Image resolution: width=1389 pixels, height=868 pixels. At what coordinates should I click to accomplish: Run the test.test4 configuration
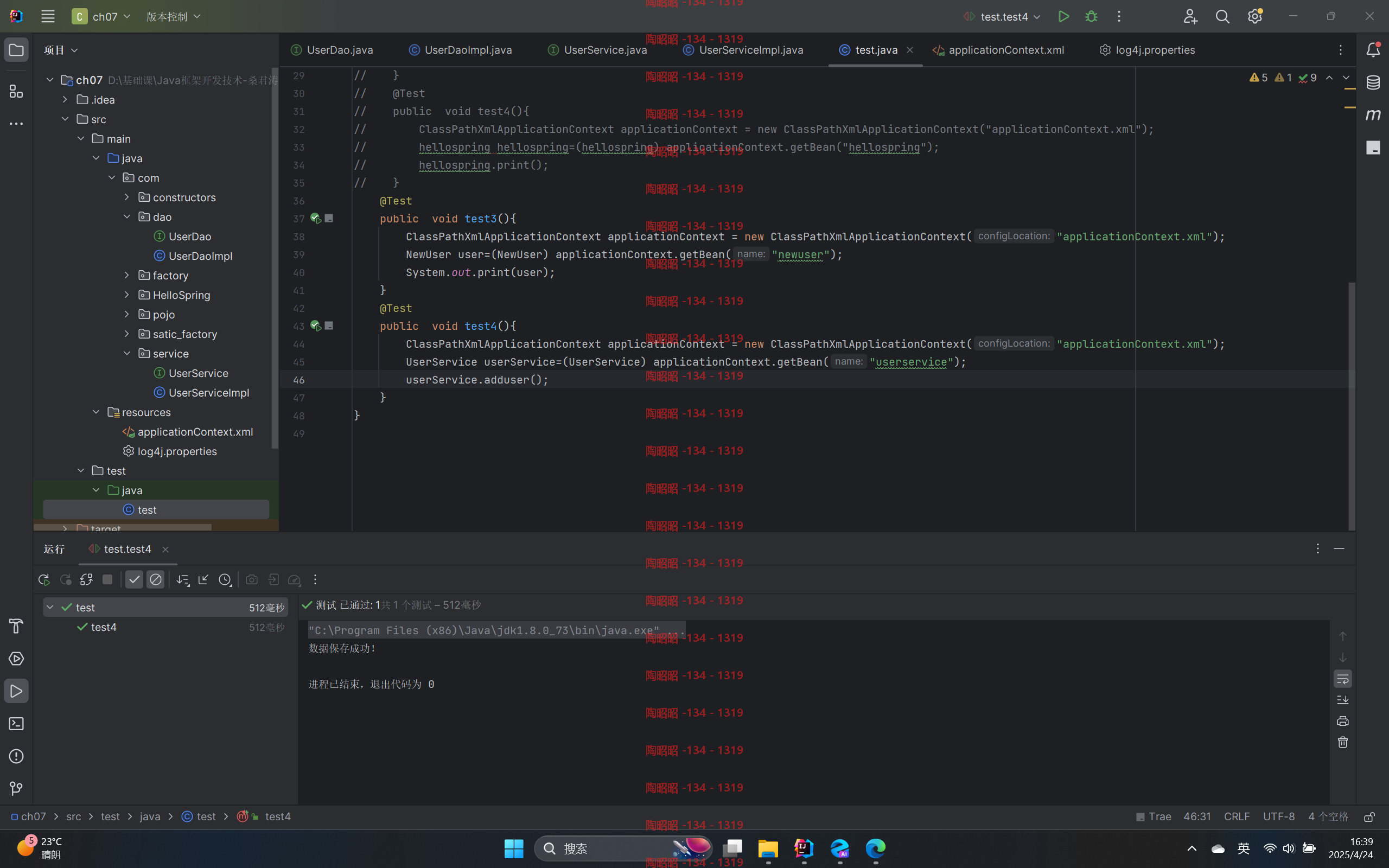point(1063,17)
